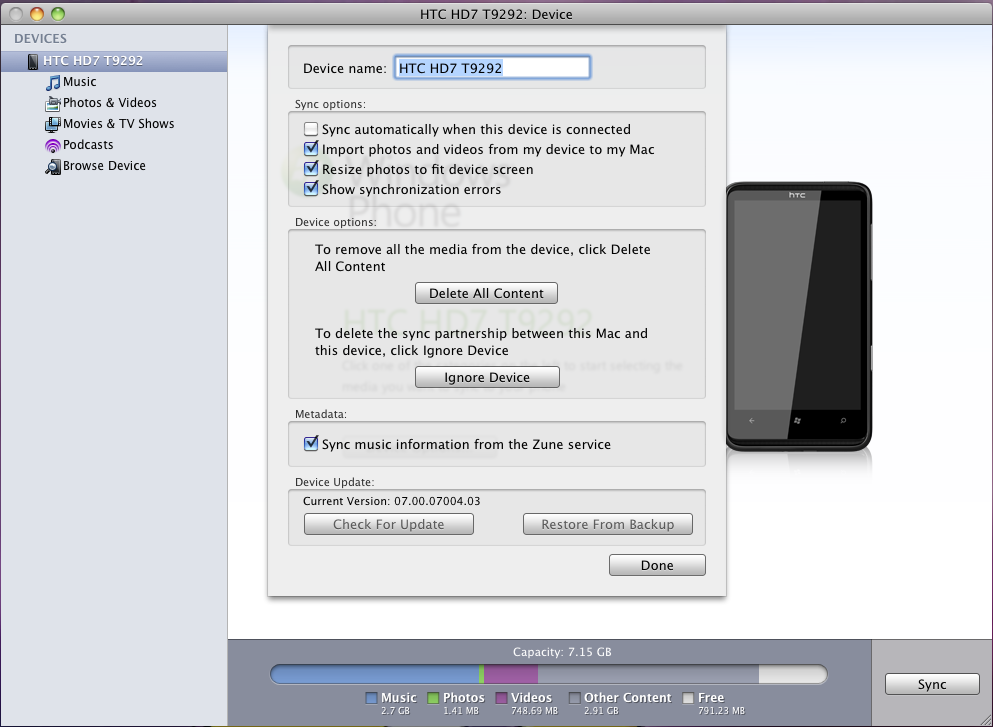Click Restore From Backup button
This screenshot has height=727, width=993.
click(608, 524)
